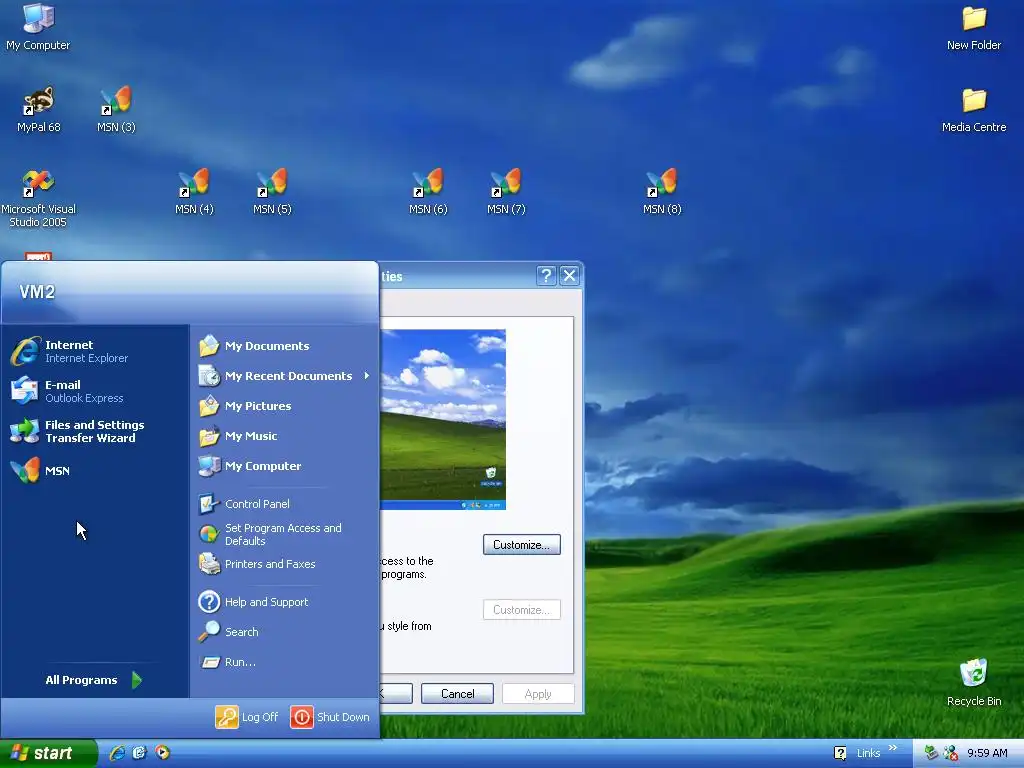This screenshot has width=1024, height=768.
Task: Open Help and Support
Action: pyautogui.click(x=284, y=601)
